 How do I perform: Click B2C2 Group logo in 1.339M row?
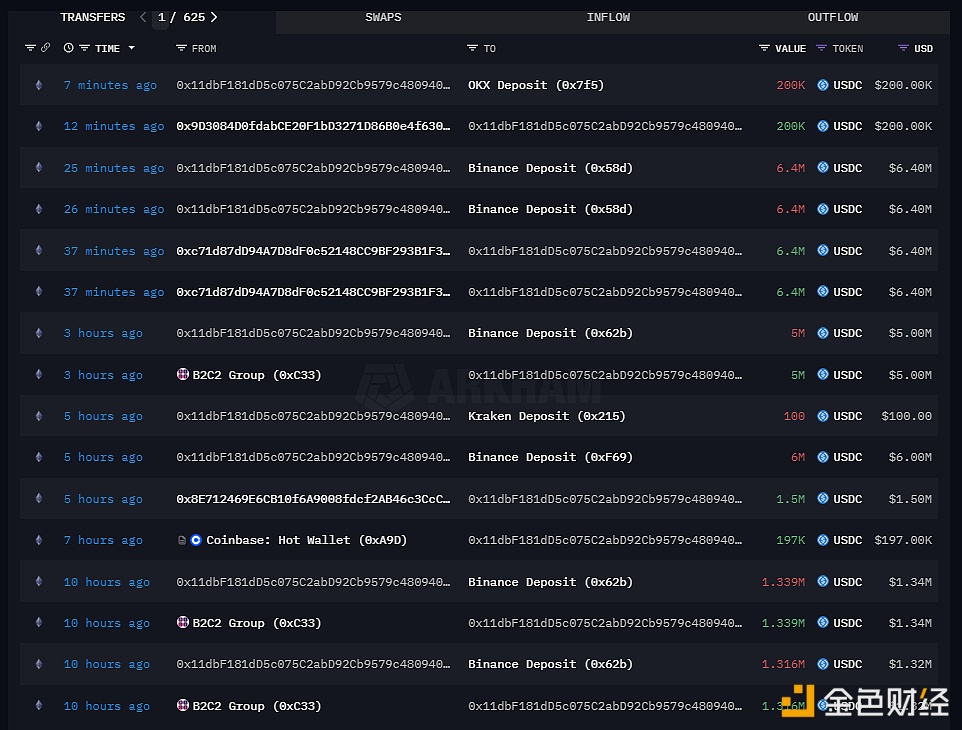tap(182, 622)
